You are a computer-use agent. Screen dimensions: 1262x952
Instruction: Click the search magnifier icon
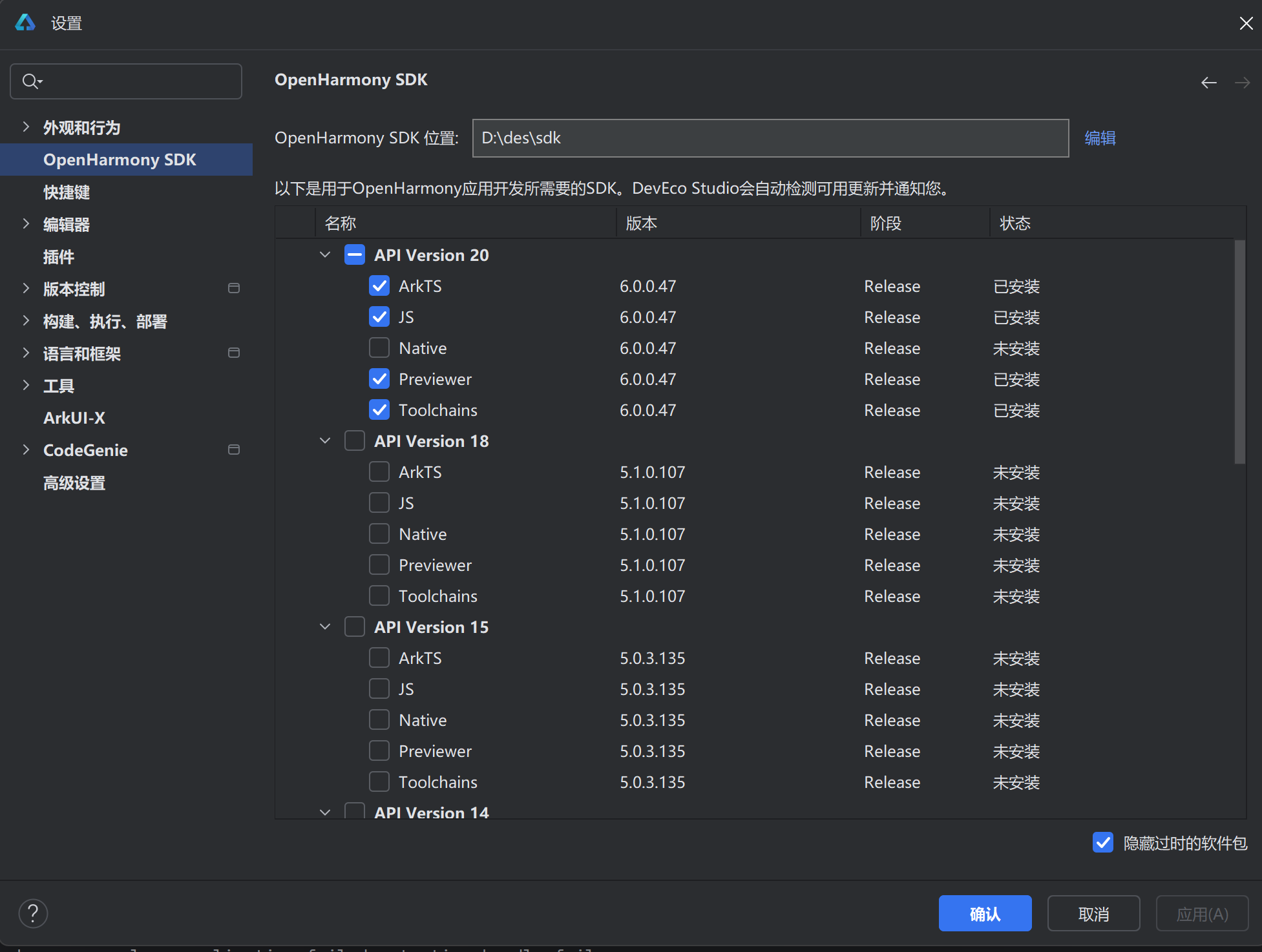(30, 81)
